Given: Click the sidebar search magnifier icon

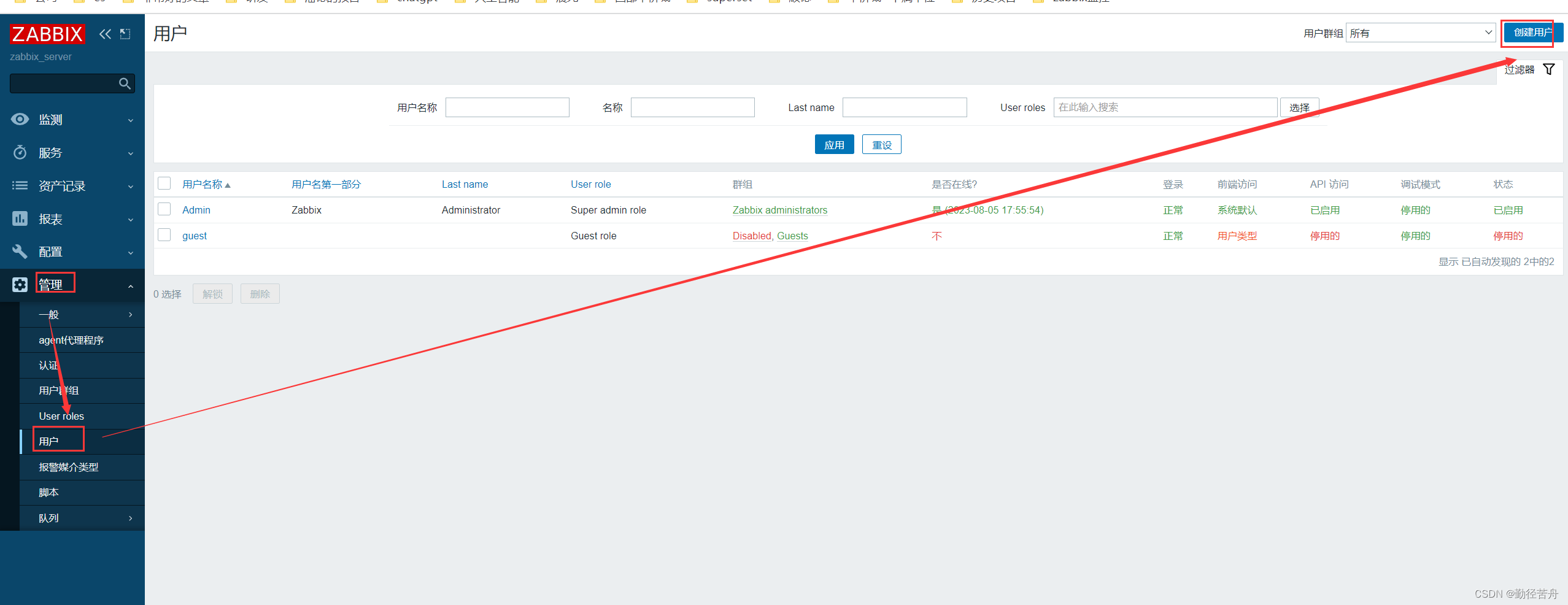Looking at the screenshot, I should (125, 83).
